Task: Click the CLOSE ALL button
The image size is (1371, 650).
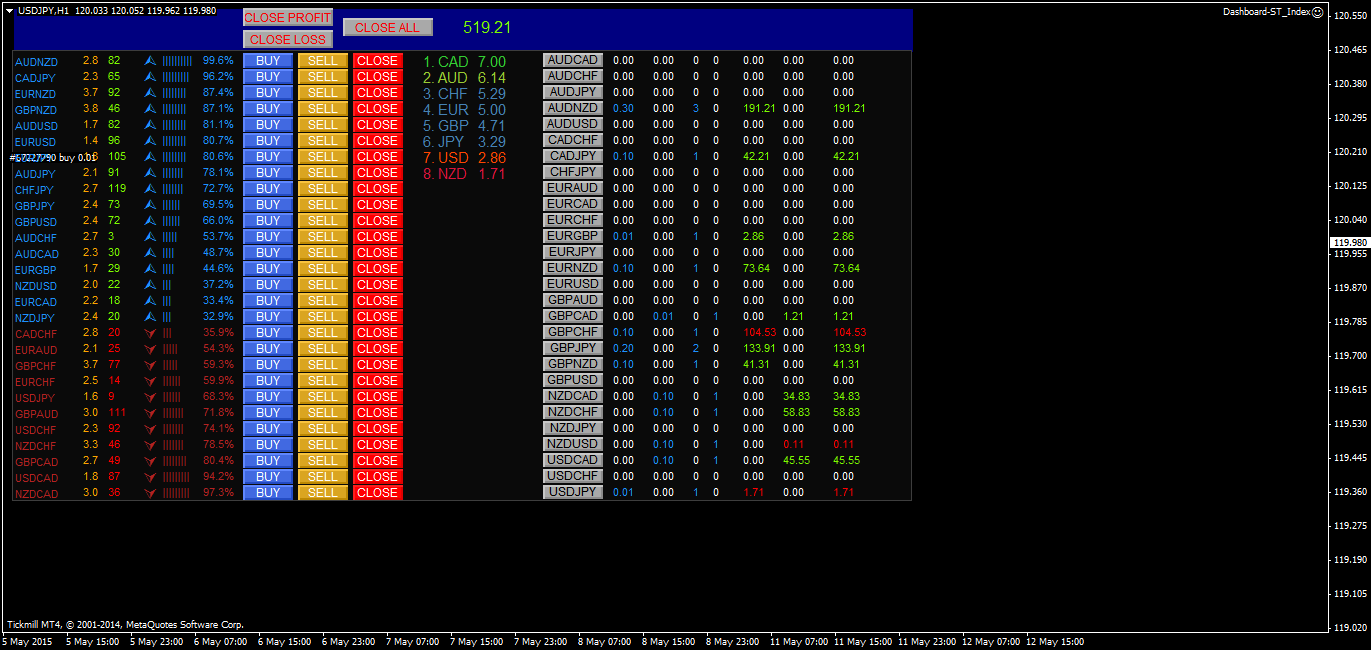Action: click(x=388, y=28)
